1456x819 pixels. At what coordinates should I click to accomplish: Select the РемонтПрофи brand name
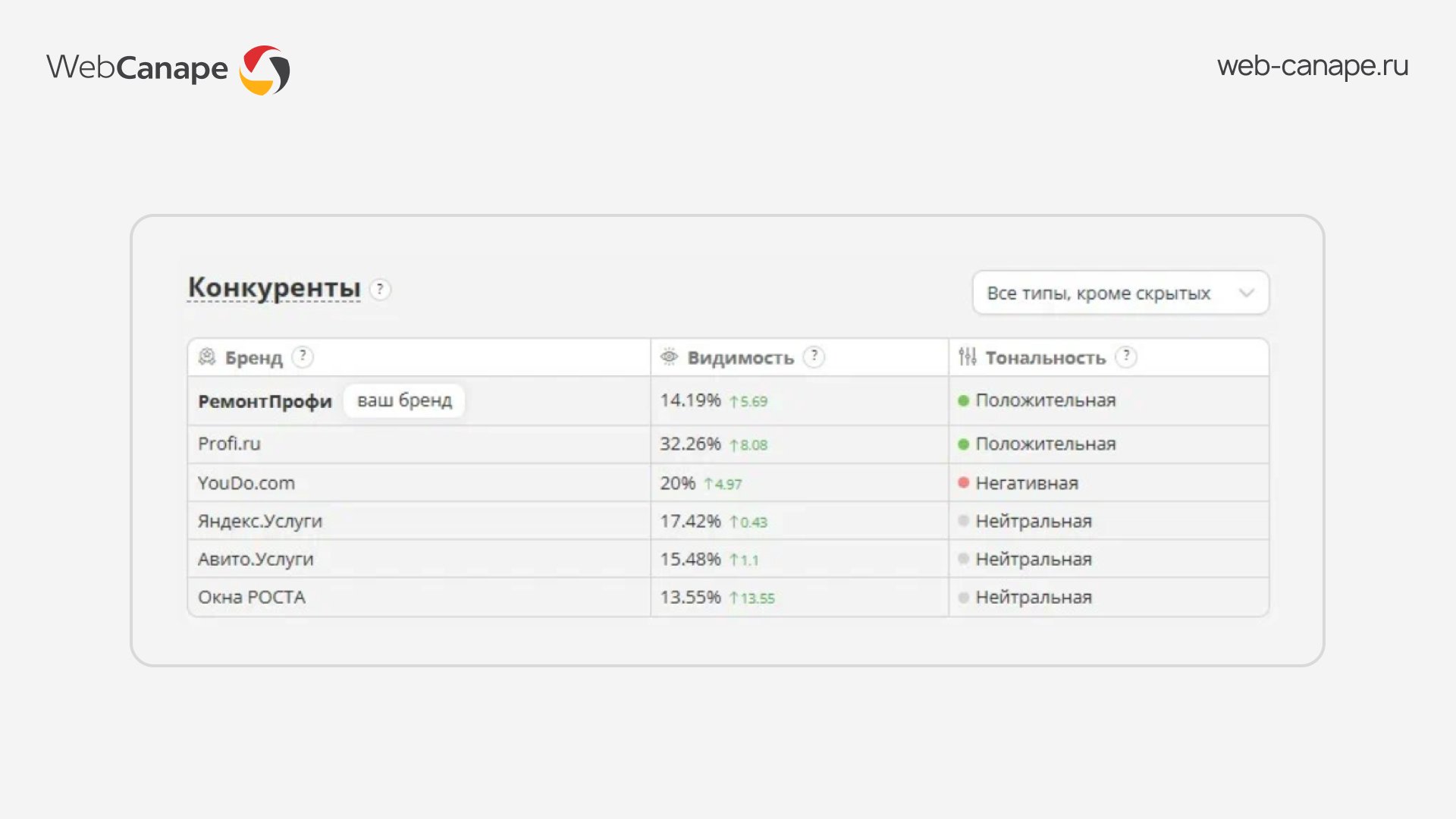click(x=265, y=401)
